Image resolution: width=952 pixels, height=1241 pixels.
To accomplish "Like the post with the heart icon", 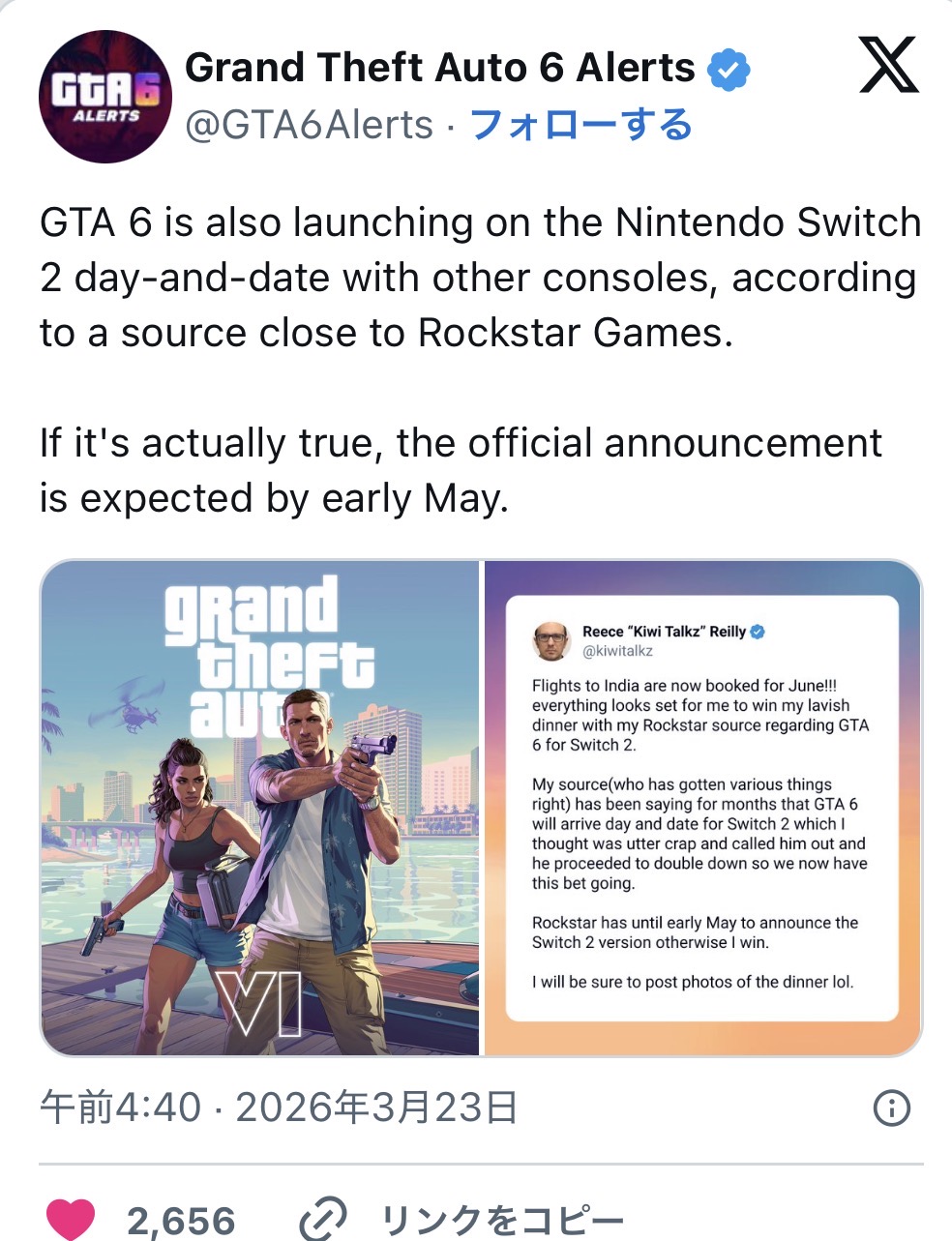I will [x=71, y=1220].
